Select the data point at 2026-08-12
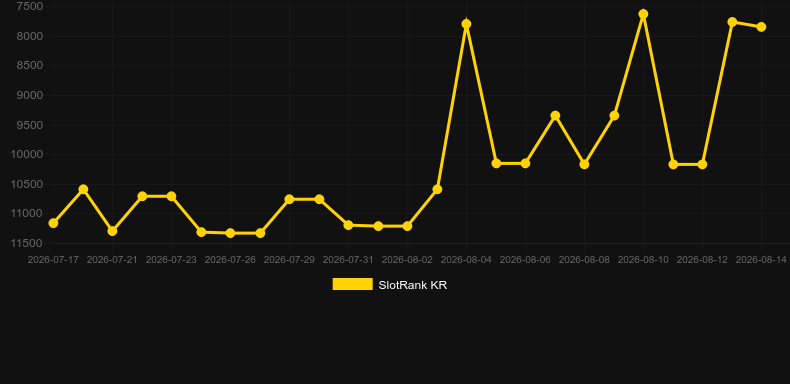This screenshot has height=384, width=790. click(702, 164)
